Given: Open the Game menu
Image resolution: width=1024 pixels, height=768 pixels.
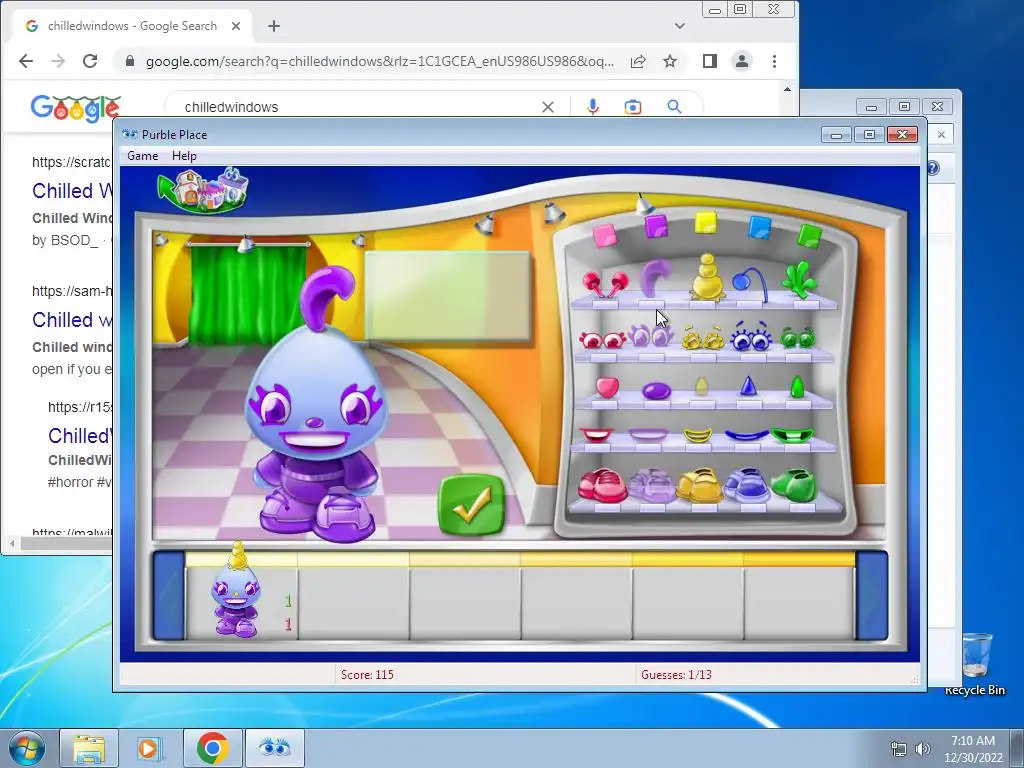Looking at the screenshot, I should coord(142,156).
